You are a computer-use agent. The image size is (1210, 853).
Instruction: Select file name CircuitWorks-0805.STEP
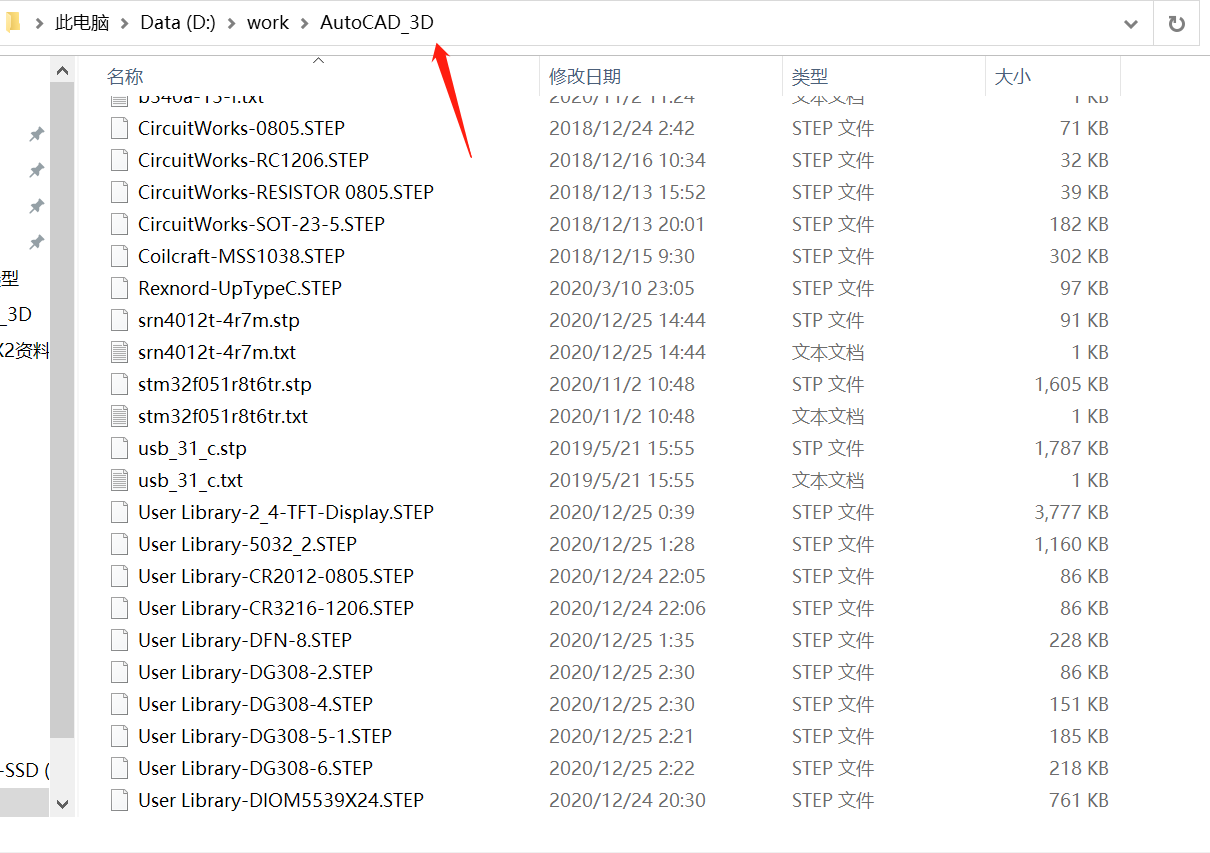[241, 128]
